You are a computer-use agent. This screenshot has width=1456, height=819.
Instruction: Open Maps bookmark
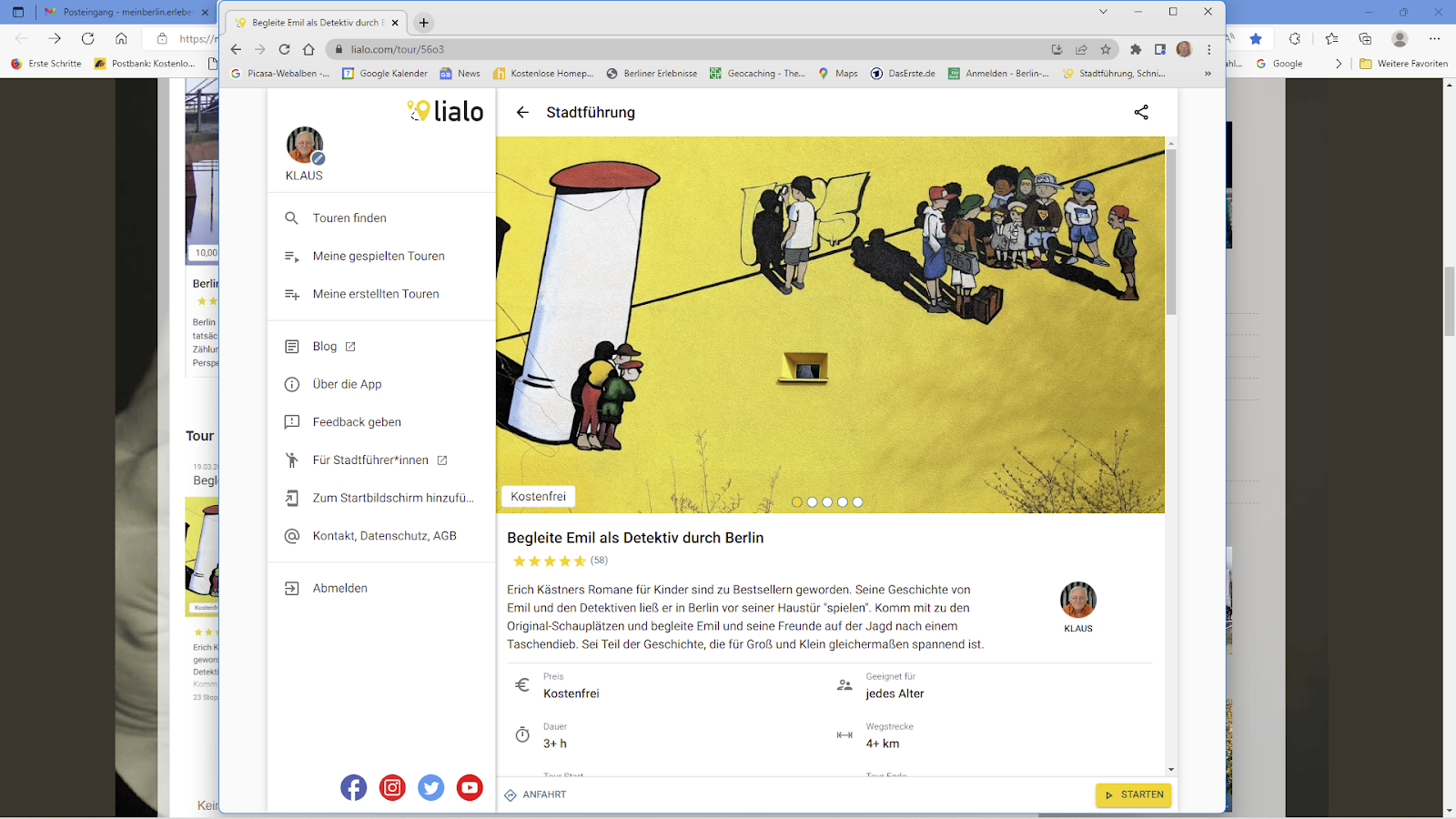point(837,74)
